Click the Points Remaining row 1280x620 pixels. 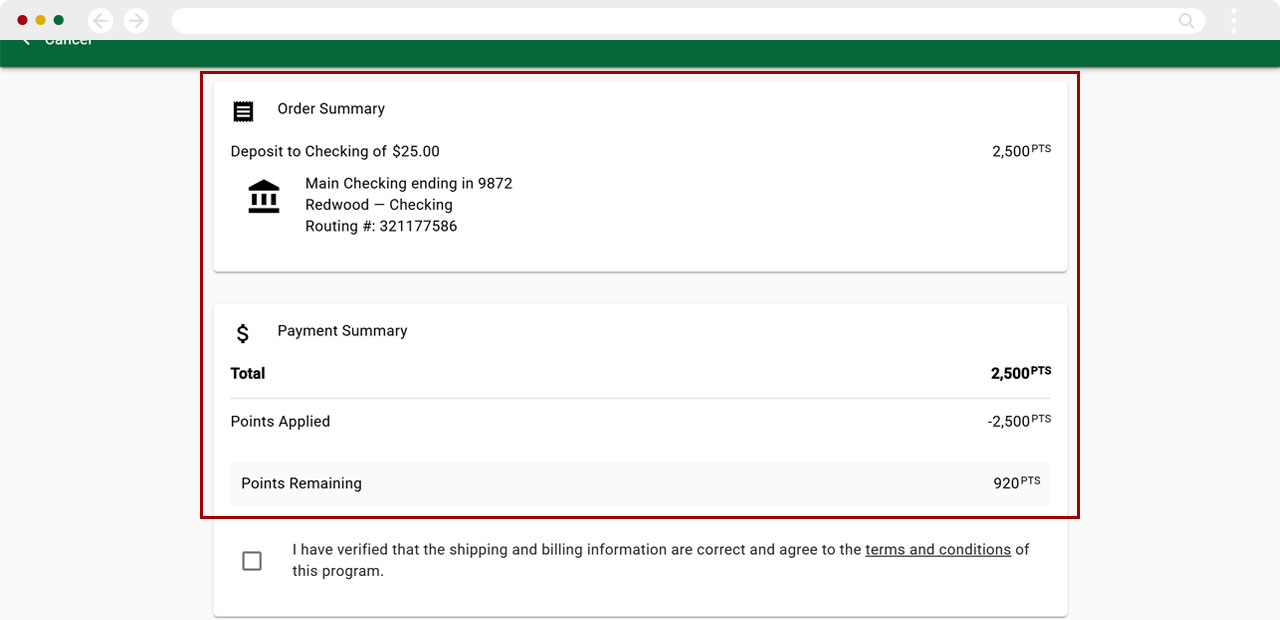pyautogui.click(x=640, y=483)
